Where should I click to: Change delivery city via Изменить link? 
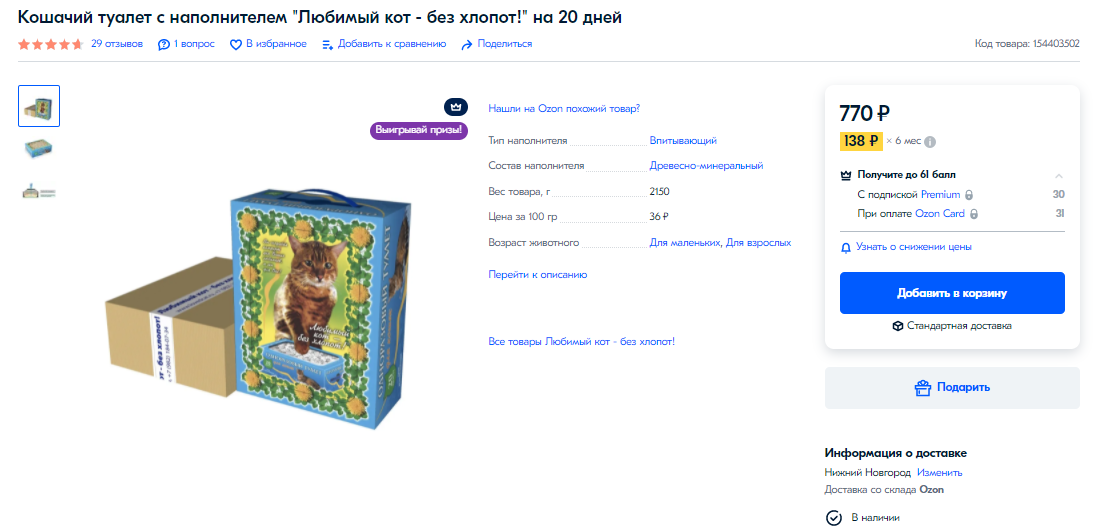[x=939, y=472]
